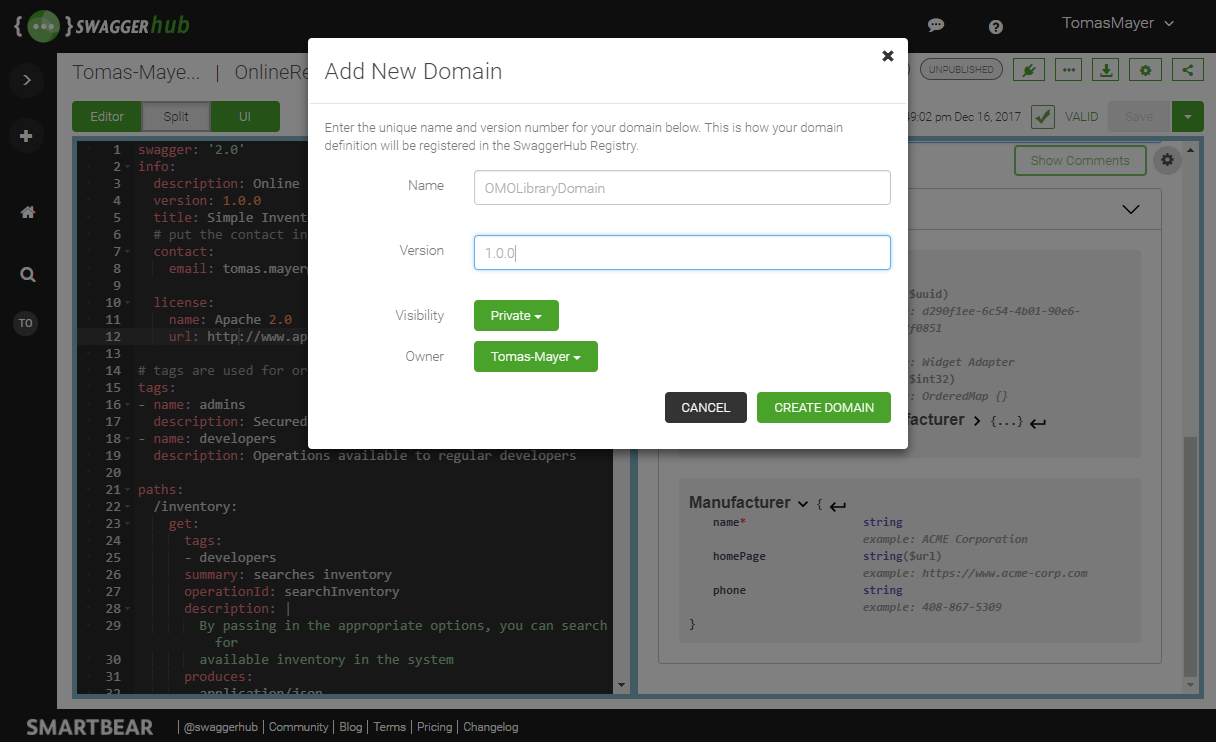The width and height of the screenshot is (1216, 742).
Task: Open the download/export icon
Action: (1106, 70)
